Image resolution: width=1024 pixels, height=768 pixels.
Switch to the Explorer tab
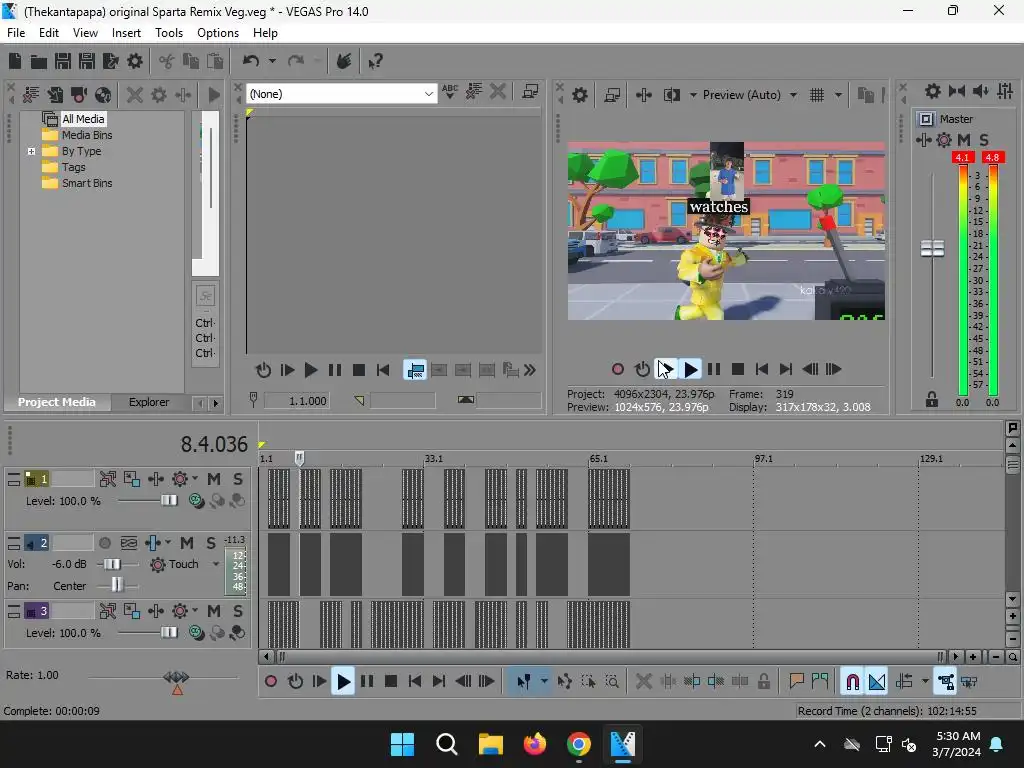click(x=148, y=402)
